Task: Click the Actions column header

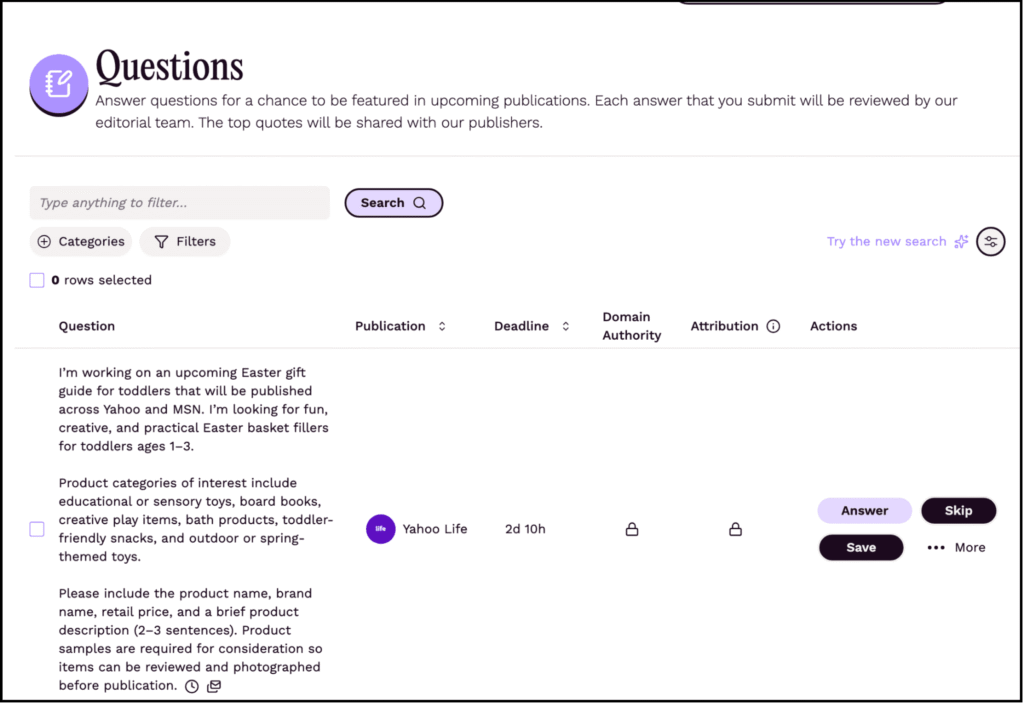Action: click(833, 325)
